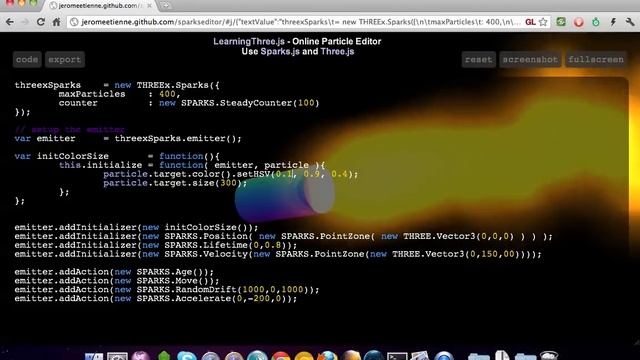Click the Lifetime values 0,0.8
The width and height of the screenshot is (640, 360).
267,245
